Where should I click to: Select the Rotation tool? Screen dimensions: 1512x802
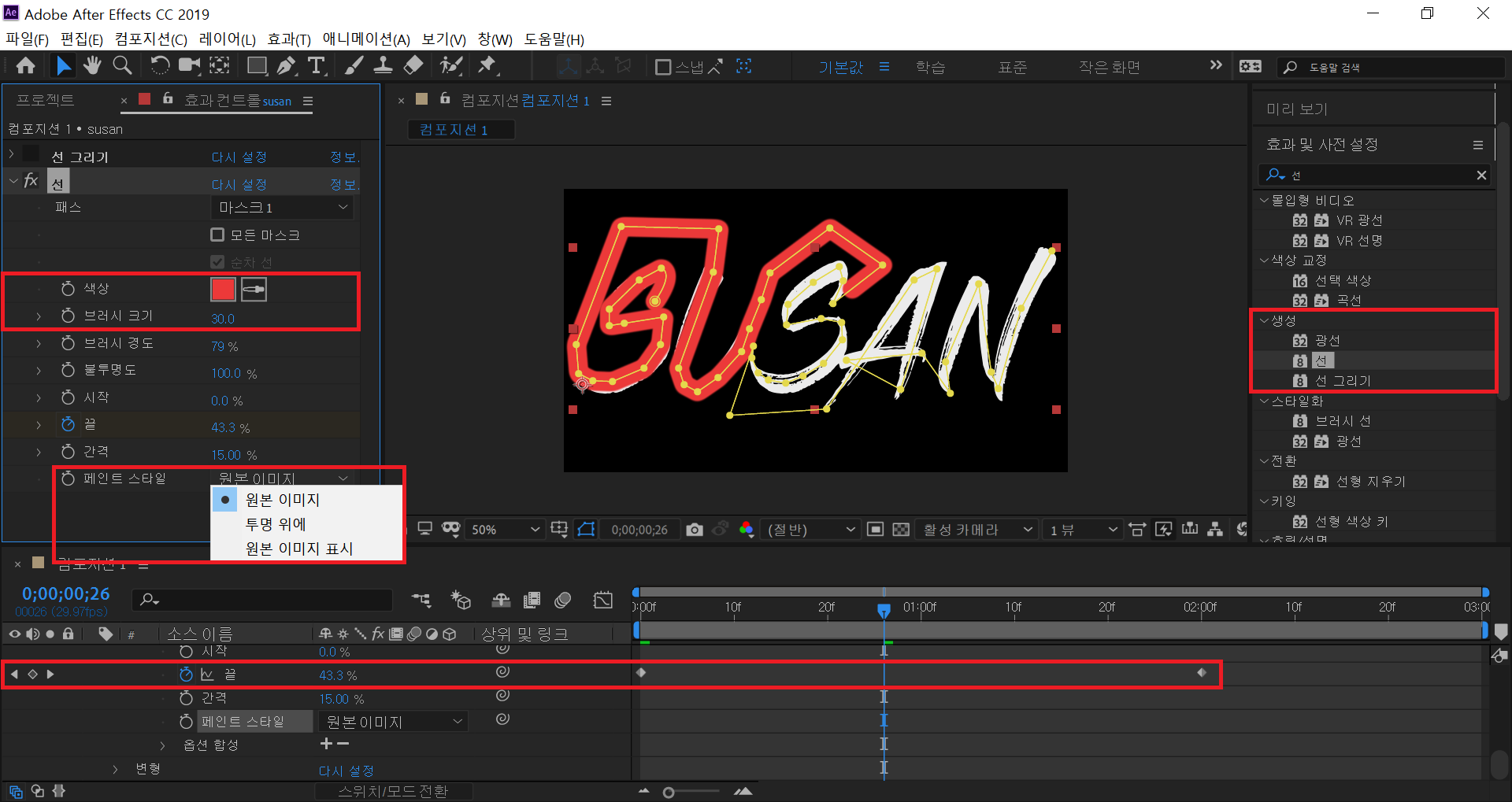[159, 66]
